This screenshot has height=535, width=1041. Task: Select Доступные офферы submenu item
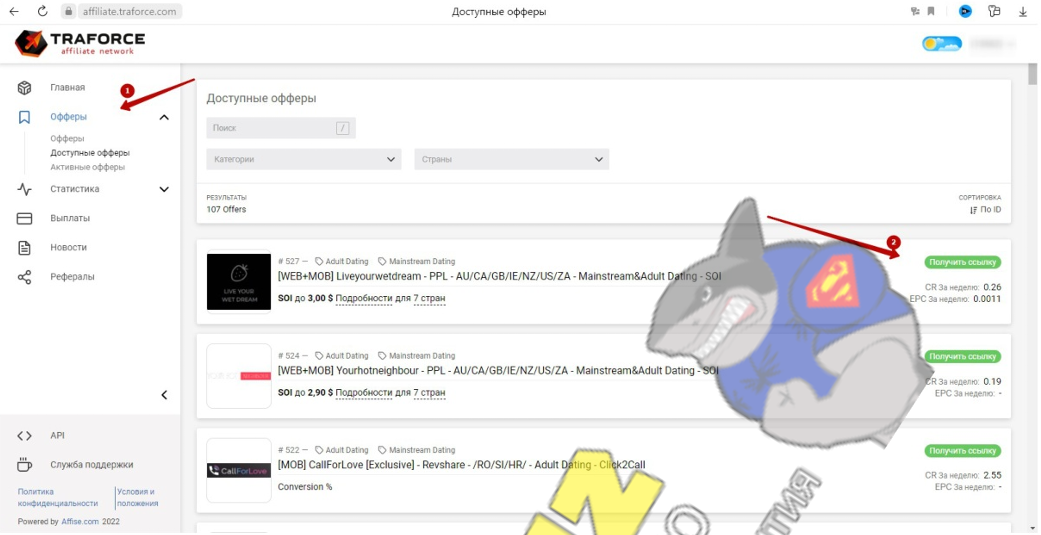click(90, 153)
